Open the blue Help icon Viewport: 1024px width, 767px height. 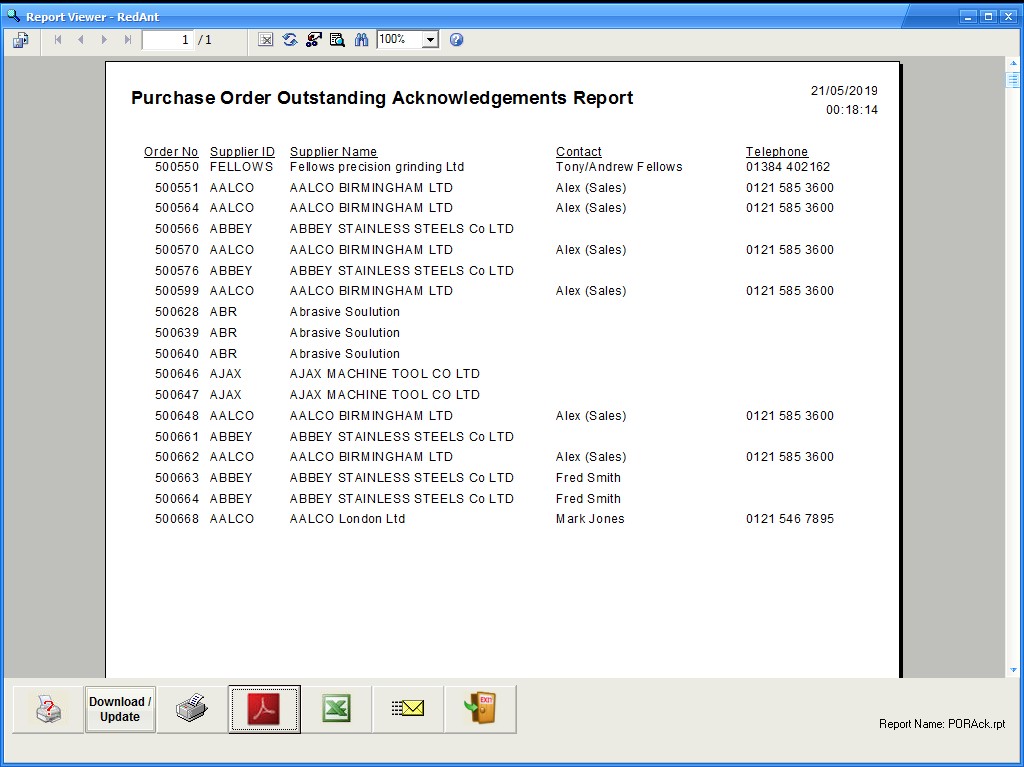(x=457, y=40)
